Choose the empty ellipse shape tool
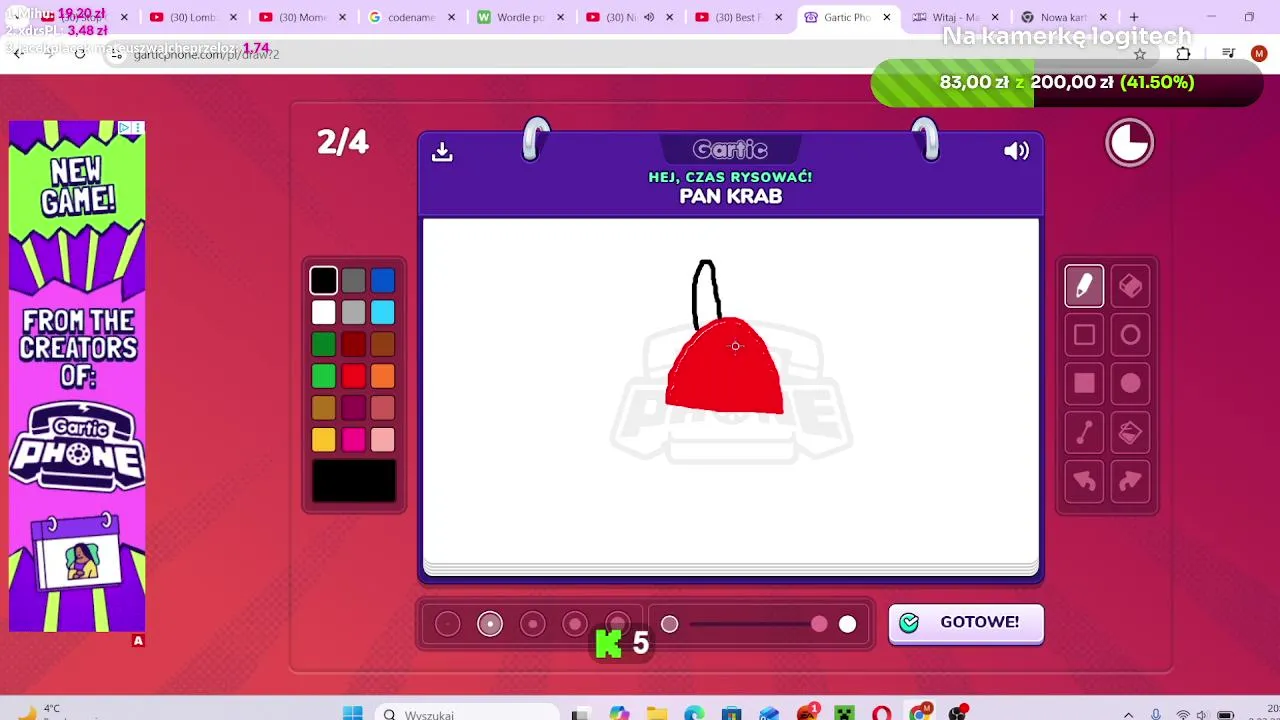Viewport: 1280px width, 720px height. pyautogui.click(x=1130, y=335)
